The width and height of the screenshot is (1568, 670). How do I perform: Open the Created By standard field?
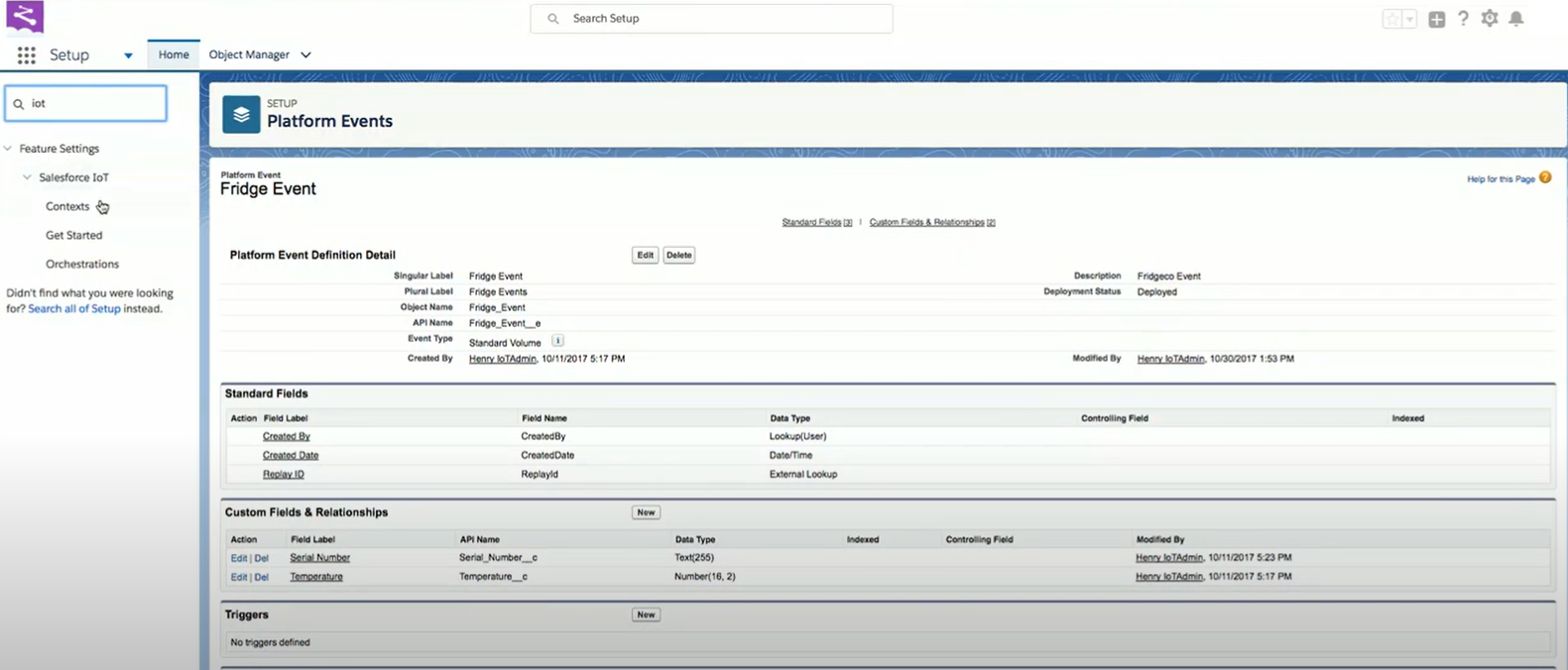point(286,436)
